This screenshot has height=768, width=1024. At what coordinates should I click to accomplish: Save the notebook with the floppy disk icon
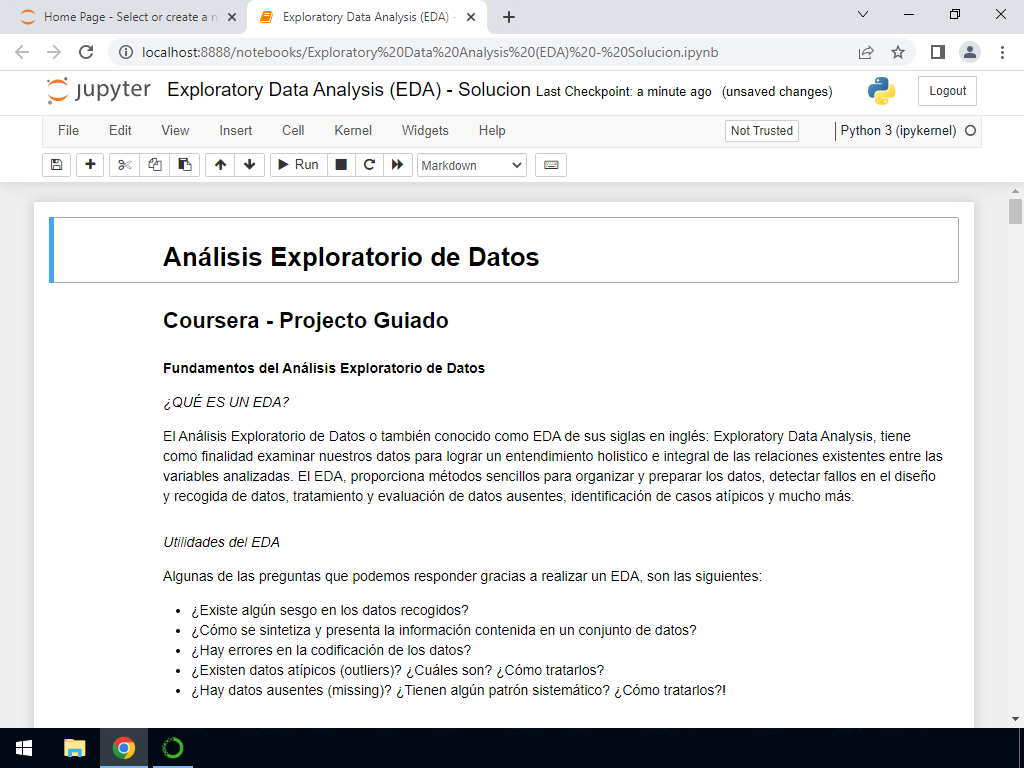point(56,165)
